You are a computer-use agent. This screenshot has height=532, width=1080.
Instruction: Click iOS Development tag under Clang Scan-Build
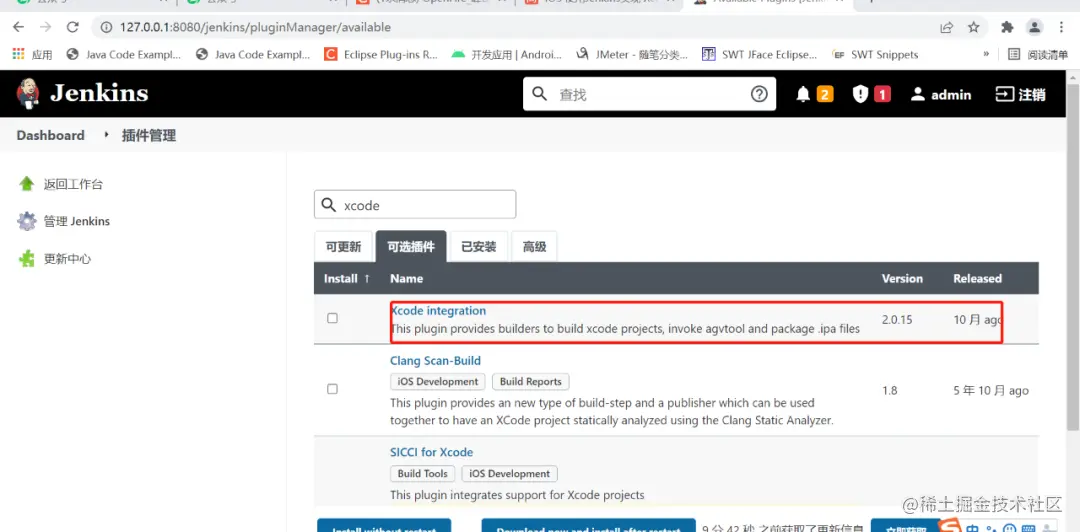coord(438,382)
